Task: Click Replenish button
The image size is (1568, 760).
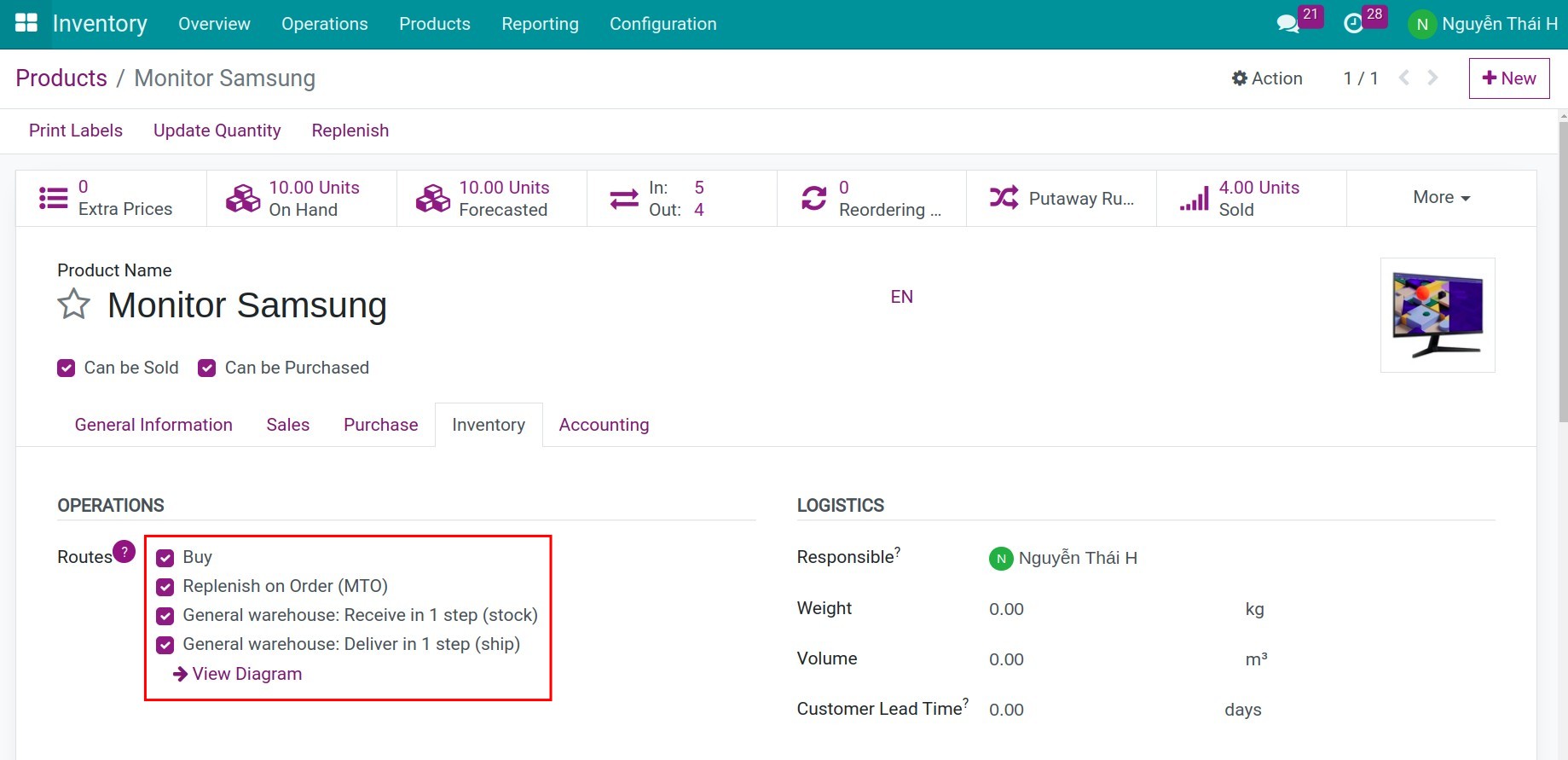Action: click(350, 131)
